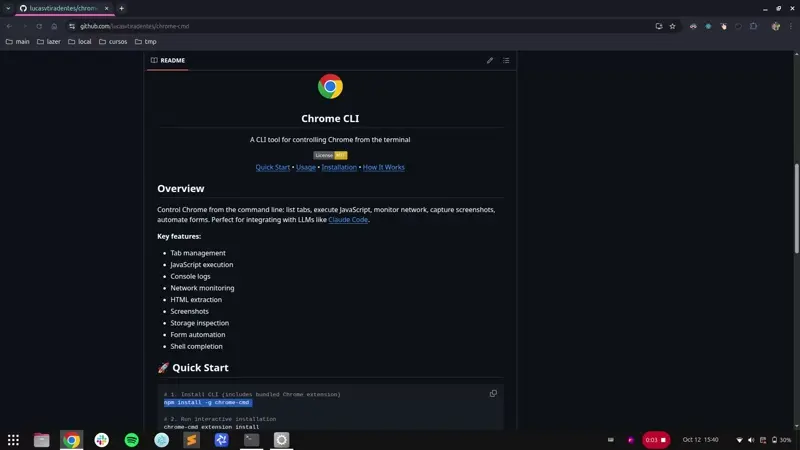Follow the How It Works link
800x450 pixels.
point(384,167)
